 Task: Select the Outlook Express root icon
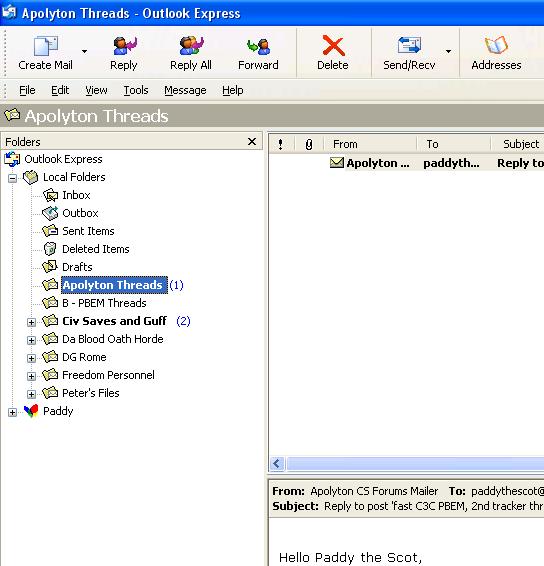(x=12, y=159)
